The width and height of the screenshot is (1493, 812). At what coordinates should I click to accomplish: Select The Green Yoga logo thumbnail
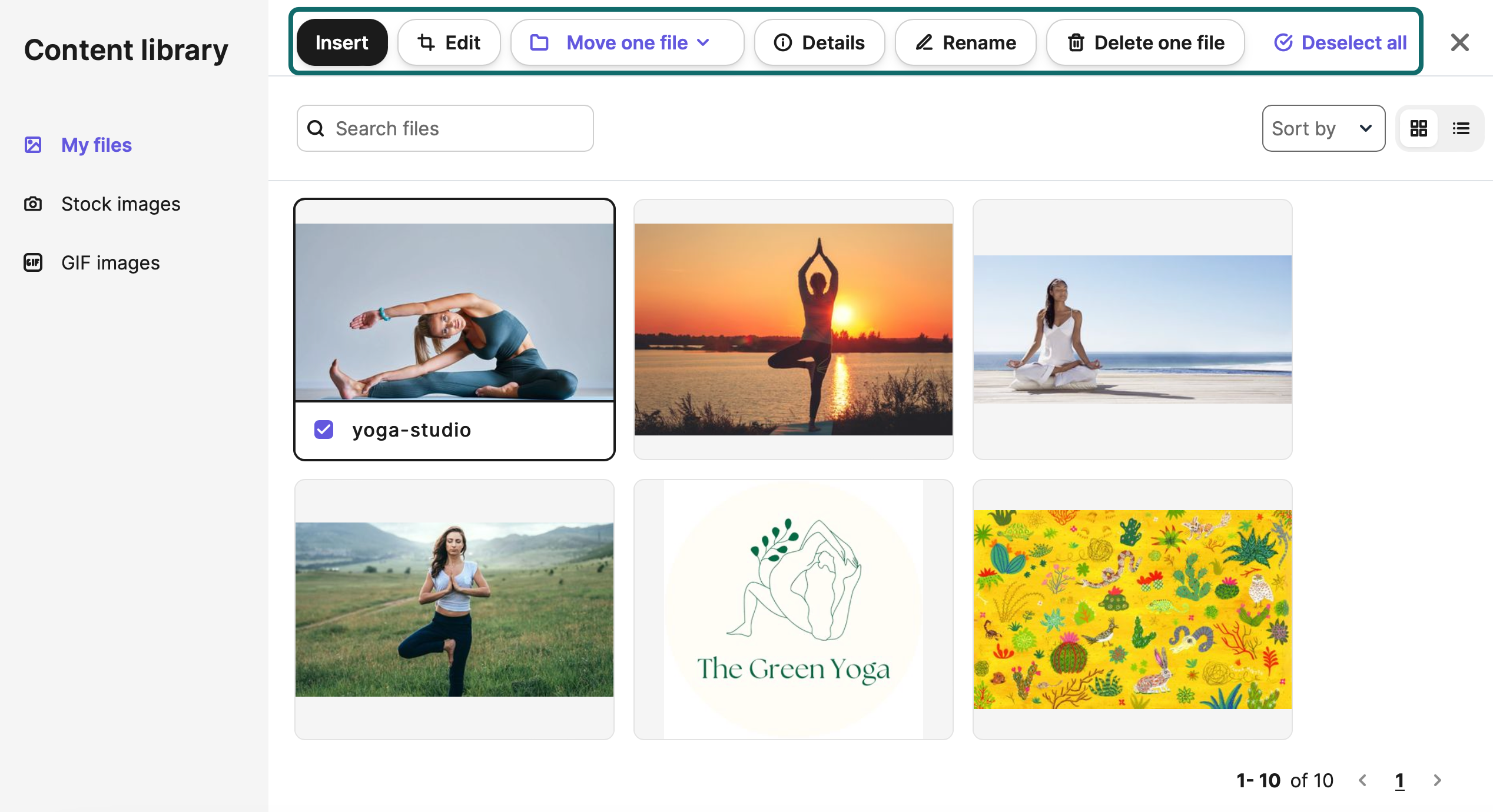[793, 609]
